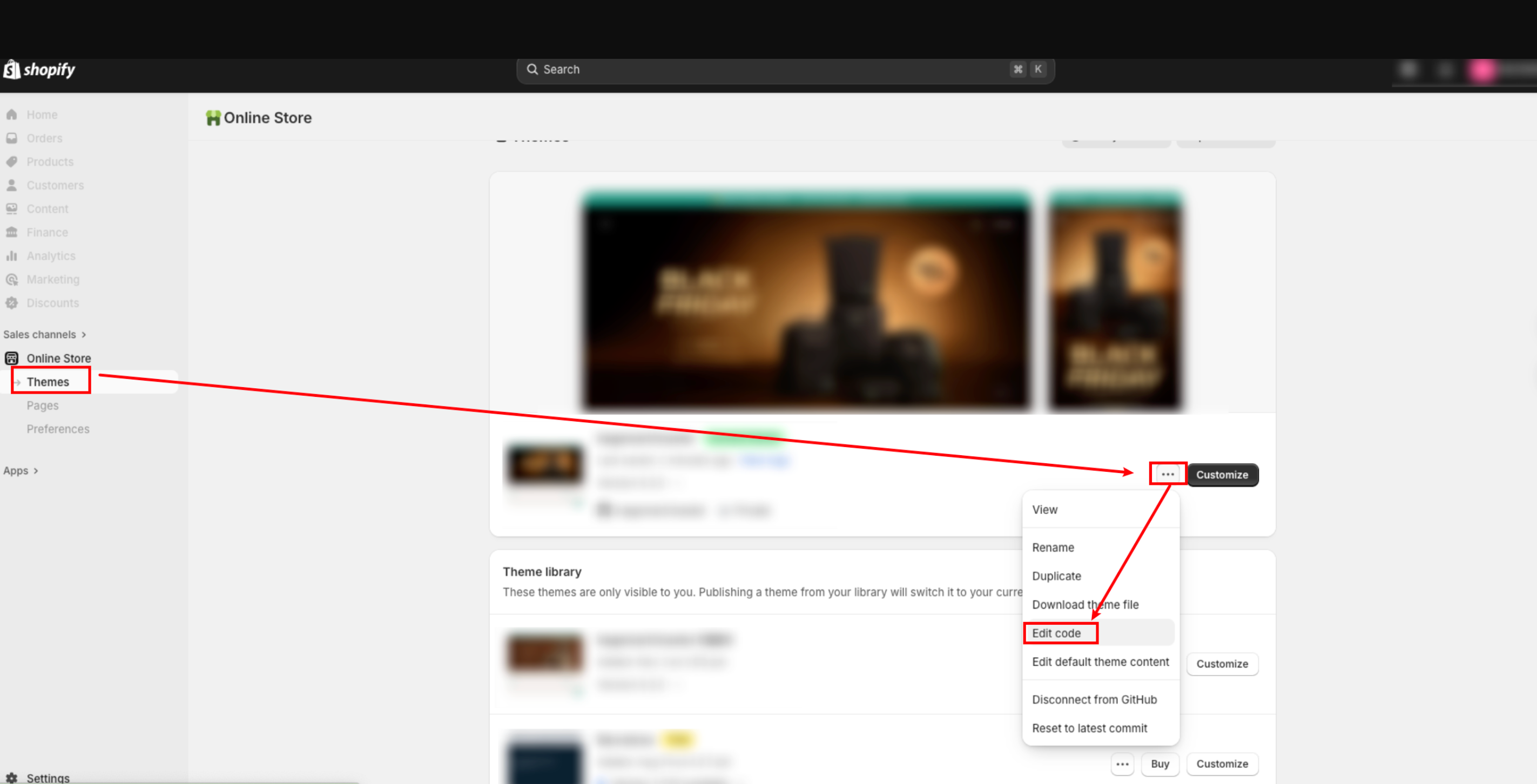1537x784 pixels.
Task: Click the Analytics bar chart icon
Action: (12, 256)
